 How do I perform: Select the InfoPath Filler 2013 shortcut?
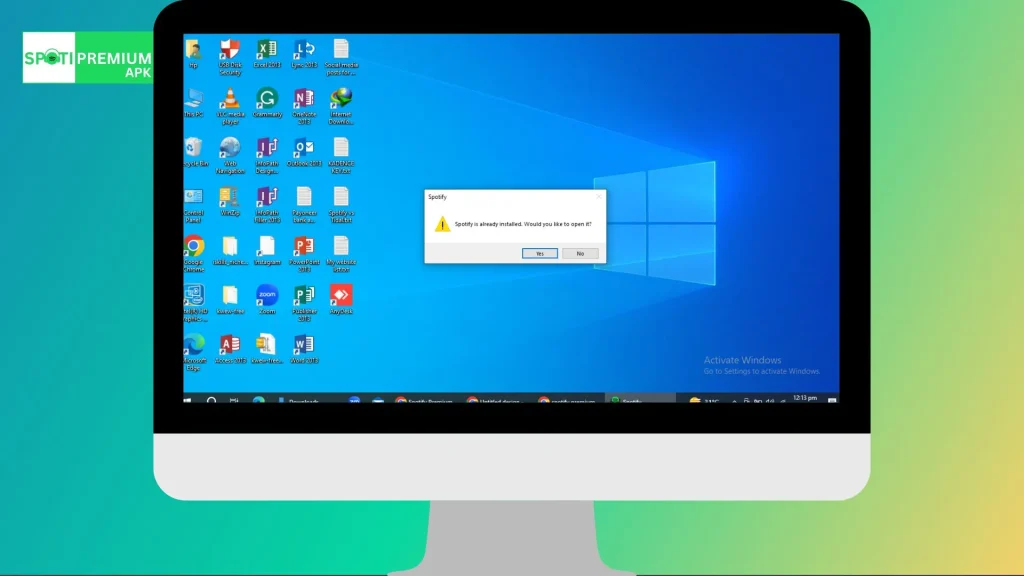[x=267, y=205]
